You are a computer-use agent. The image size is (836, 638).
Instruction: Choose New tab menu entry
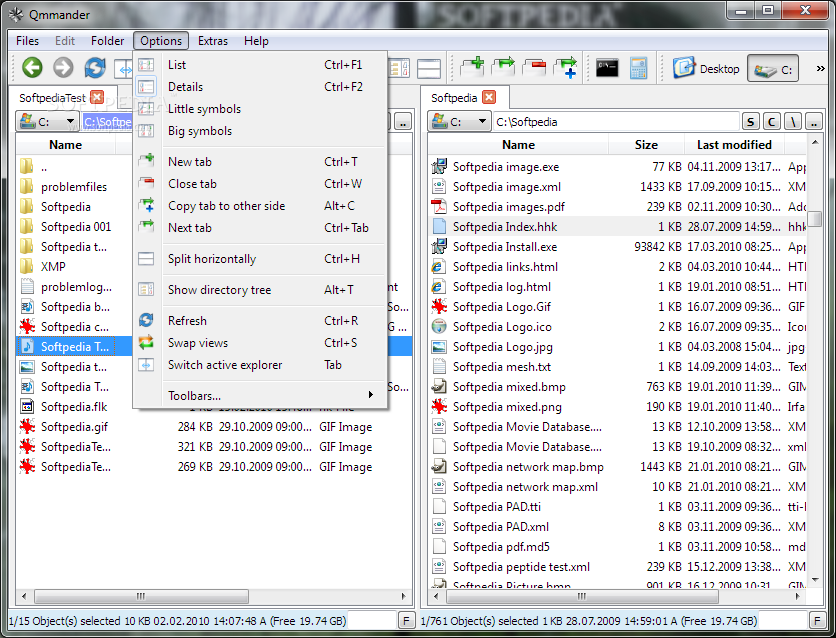[260, 161]
